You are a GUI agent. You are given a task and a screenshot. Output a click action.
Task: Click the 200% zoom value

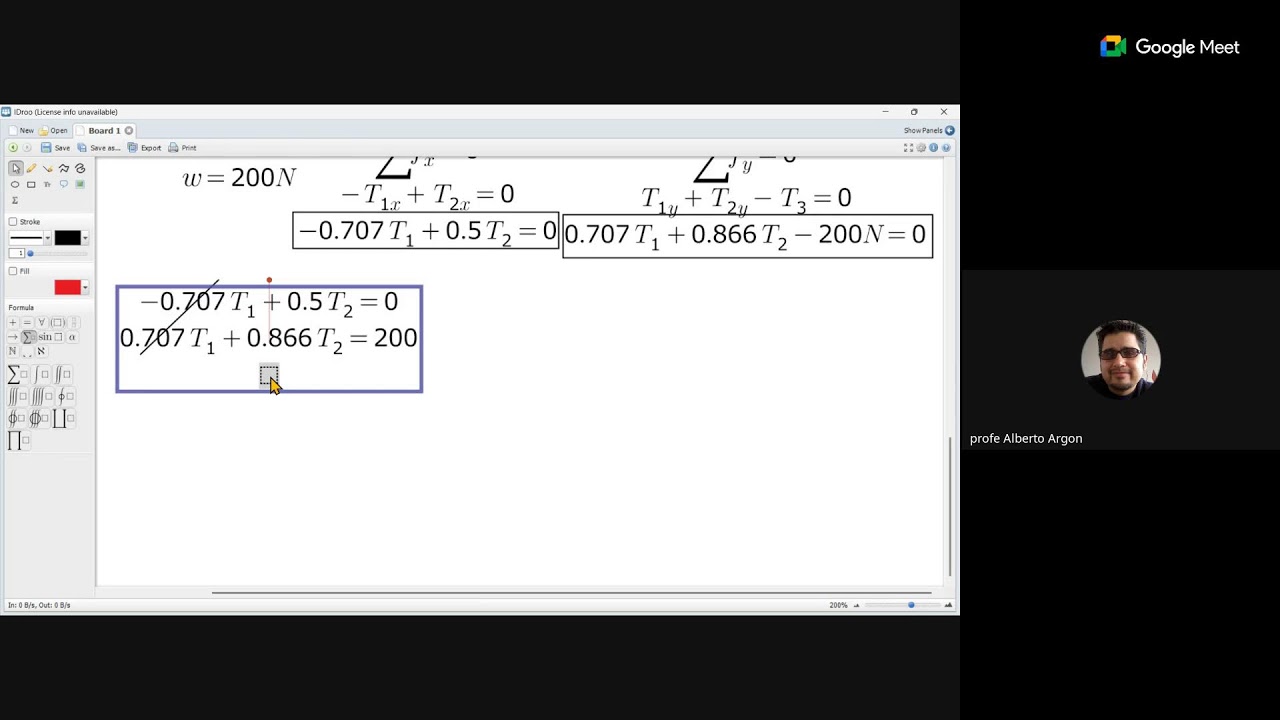(x=838, y=605)
